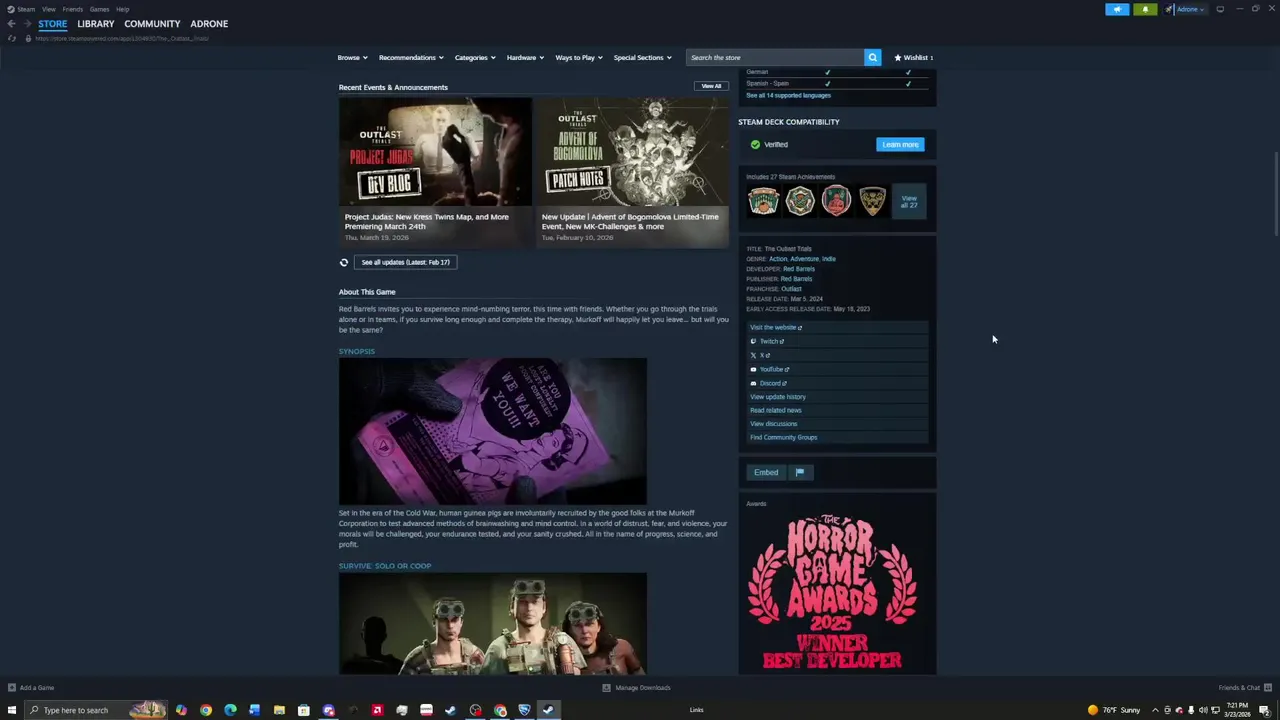Reload the page with the refresh icon

click(x=11, y=38)
